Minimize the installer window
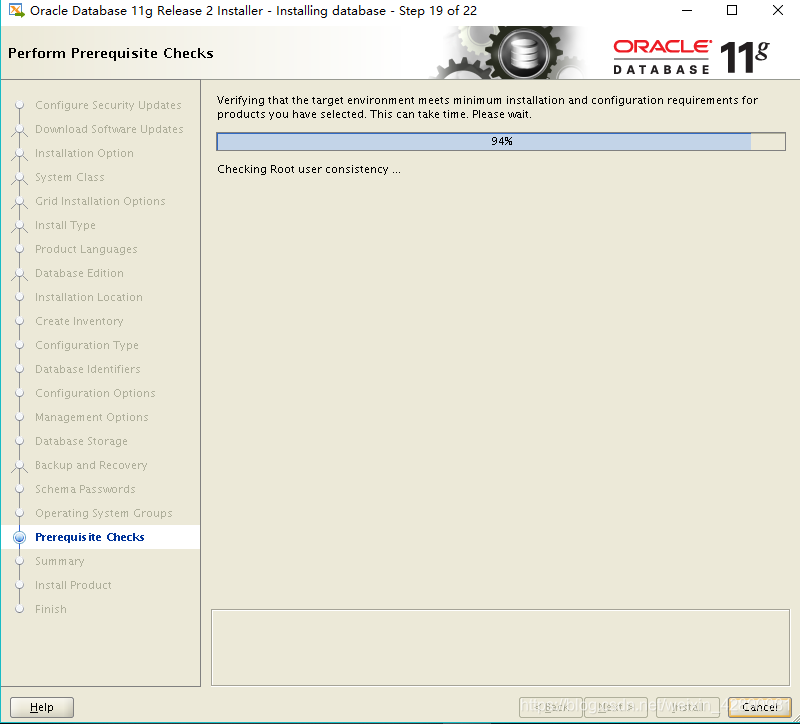 (687, 10)
